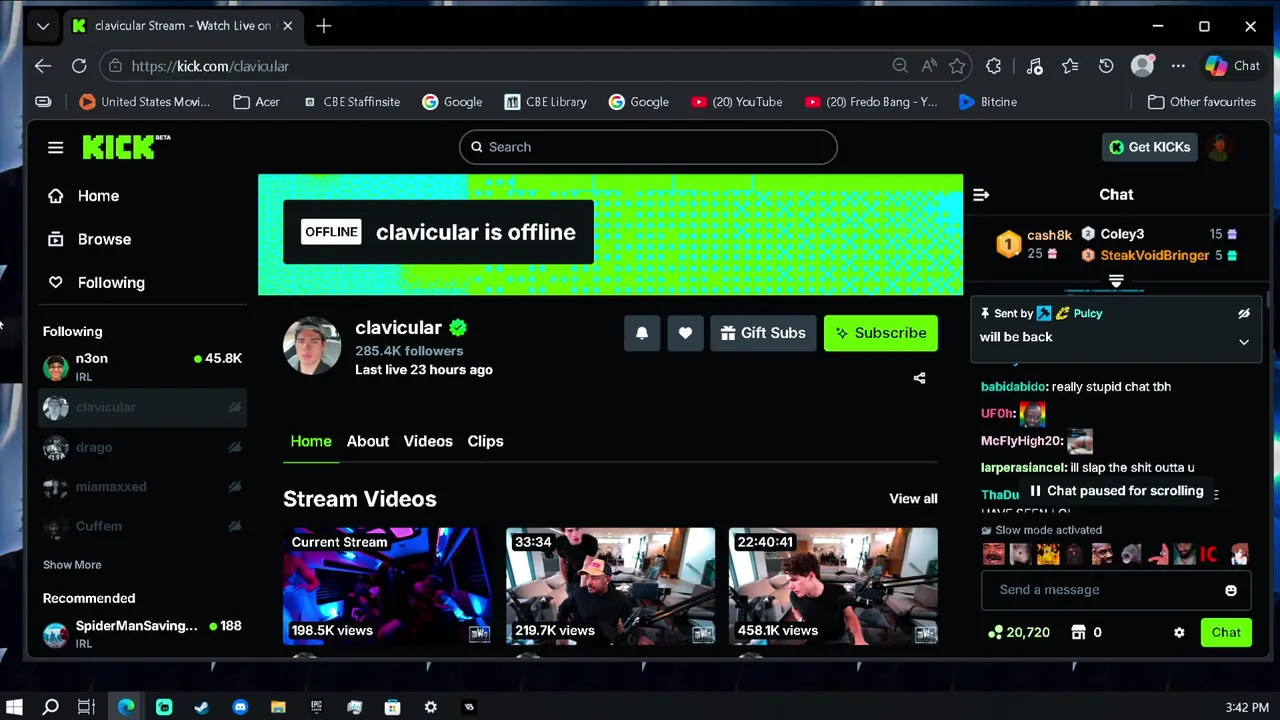The image size is (1280, 720).
Task: Open the browser extensions icon
Action: [x=993, y=66]
